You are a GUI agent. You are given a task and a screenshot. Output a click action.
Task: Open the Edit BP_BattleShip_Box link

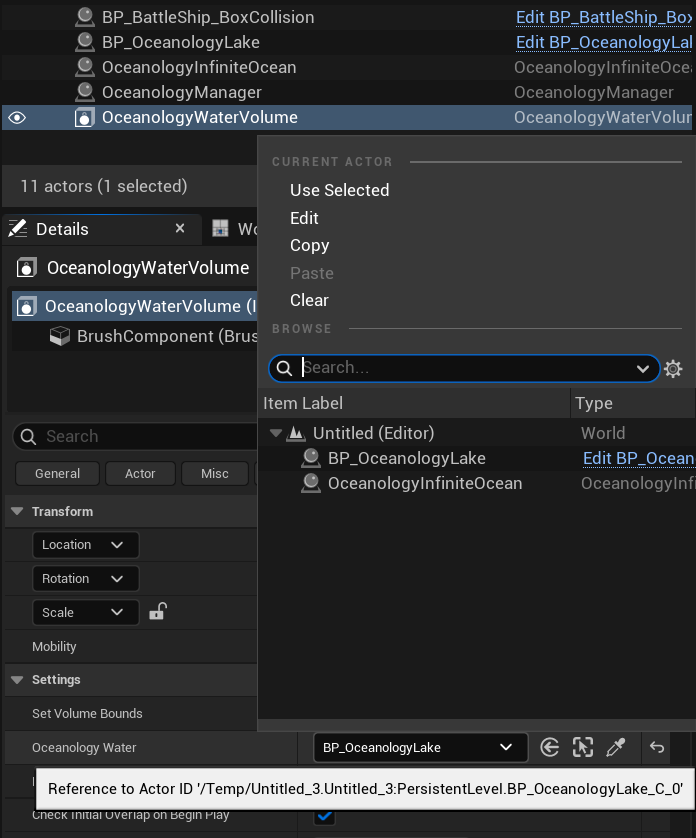(x=603, y=17)
